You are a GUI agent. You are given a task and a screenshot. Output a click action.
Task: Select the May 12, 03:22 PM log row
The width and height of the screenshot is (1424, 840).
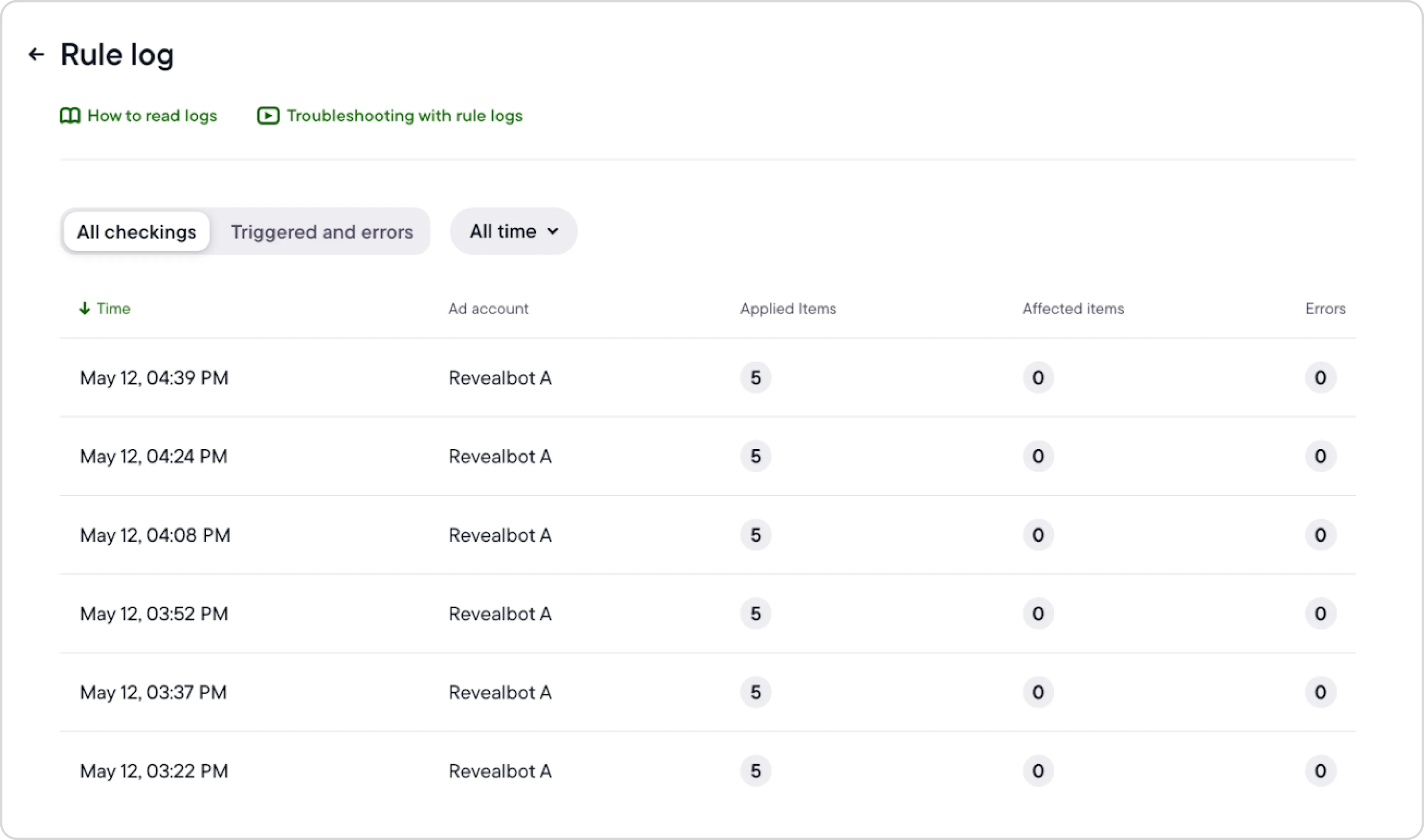tap(154, 771)
